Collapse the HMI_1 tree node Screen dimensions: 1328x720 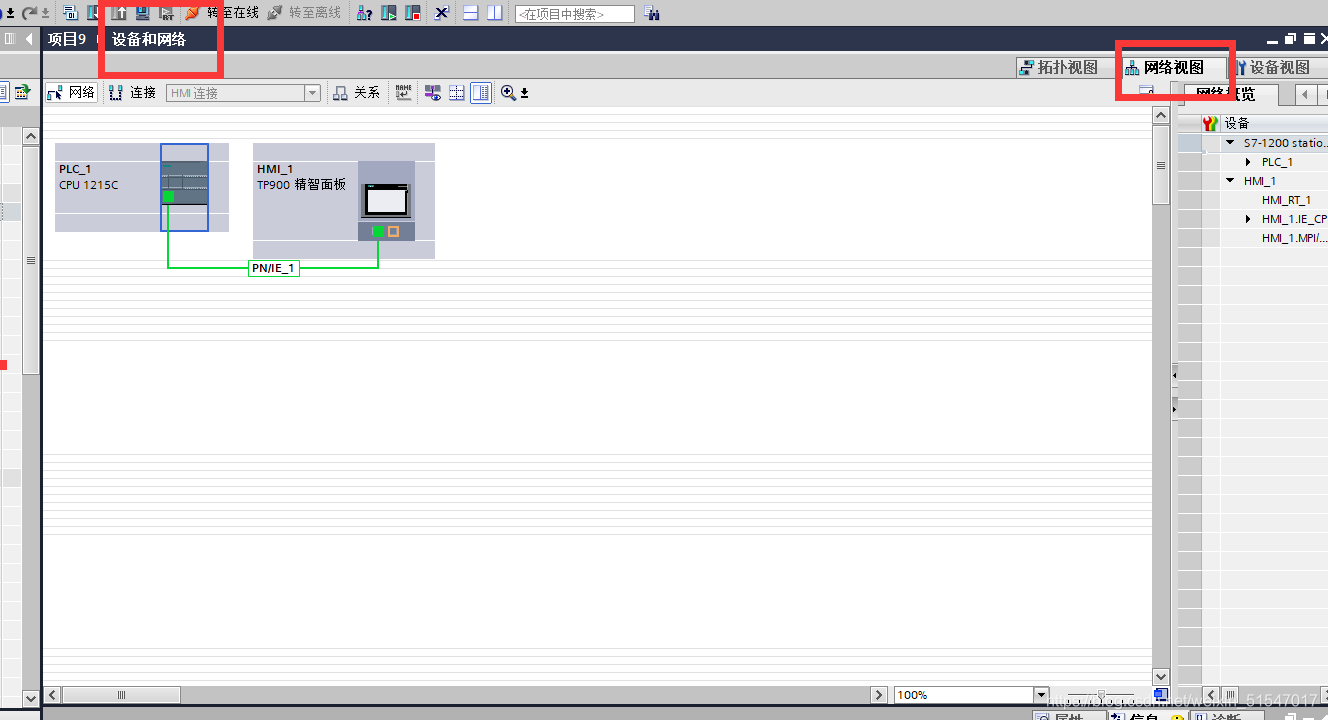(x=1230, y=181)
